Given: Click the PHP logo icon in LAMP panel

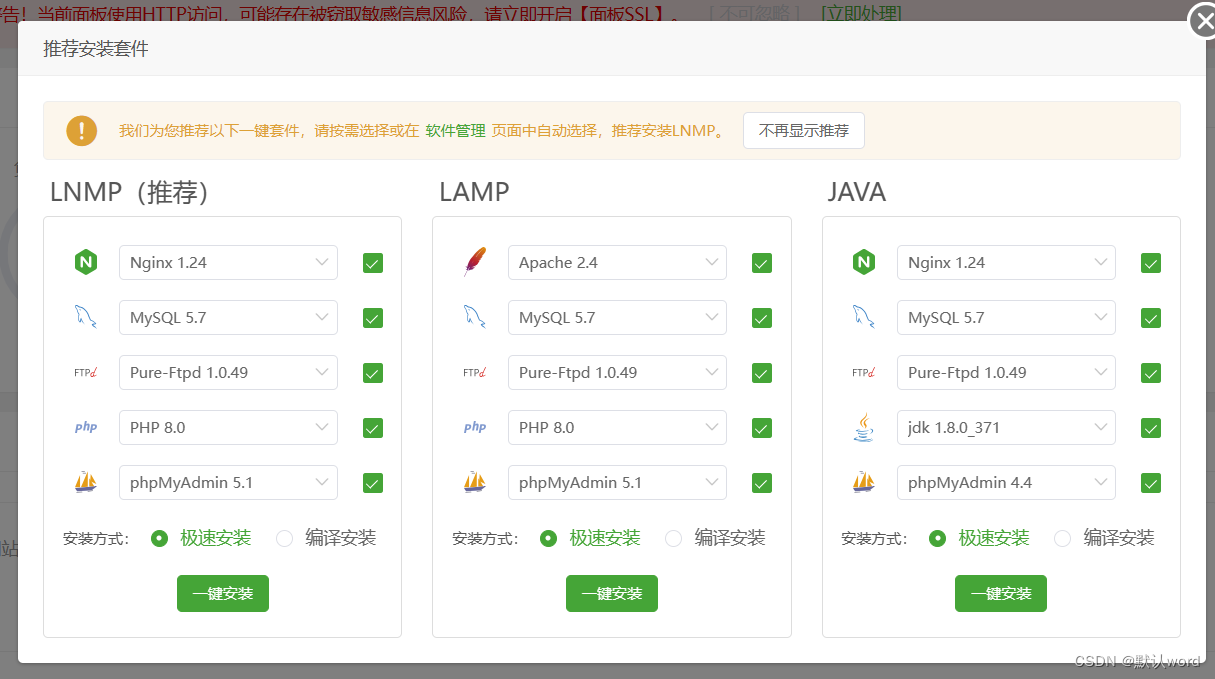Looking at the screenshot, I should [475, 427].
